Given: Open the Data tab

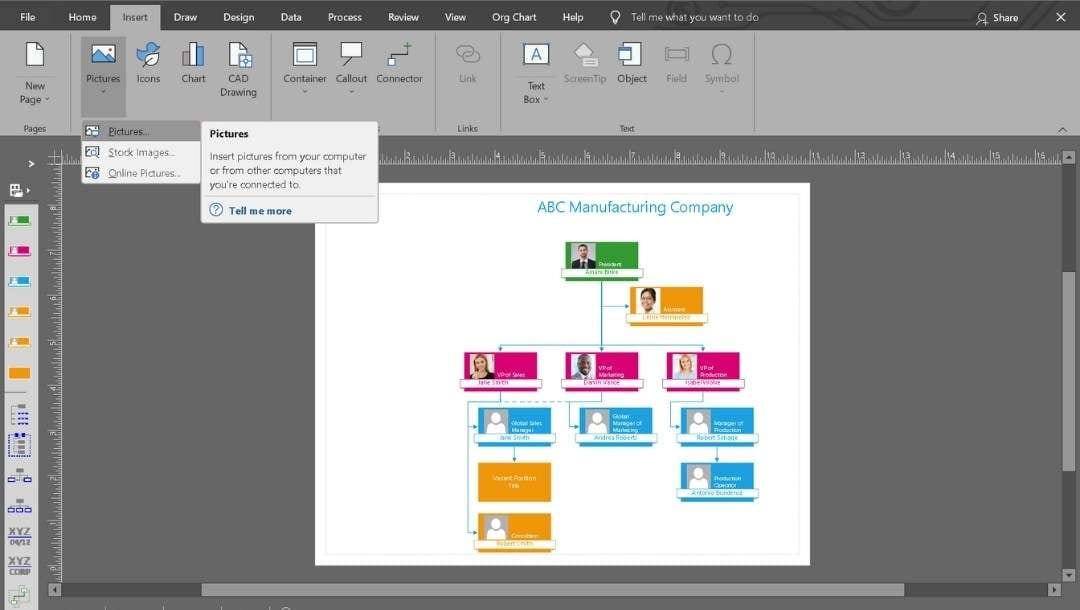Looking at the screenshot, I should (291, 17).
